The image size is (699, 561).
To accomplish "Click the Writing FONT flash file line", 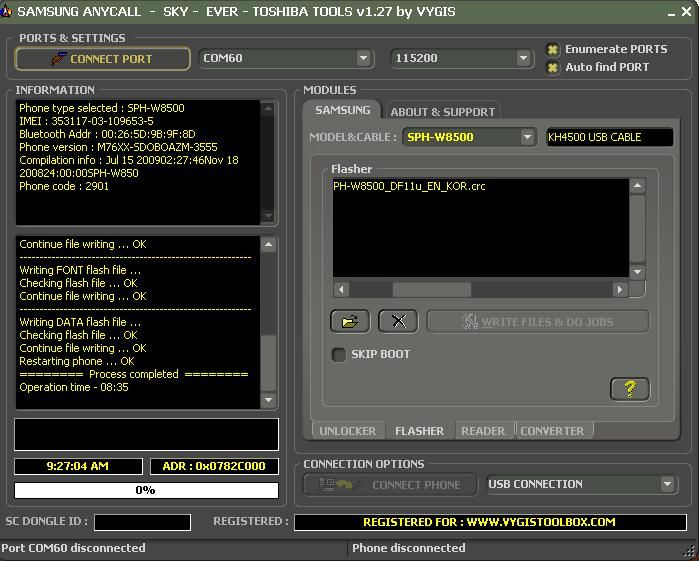I will click(80, 270).
